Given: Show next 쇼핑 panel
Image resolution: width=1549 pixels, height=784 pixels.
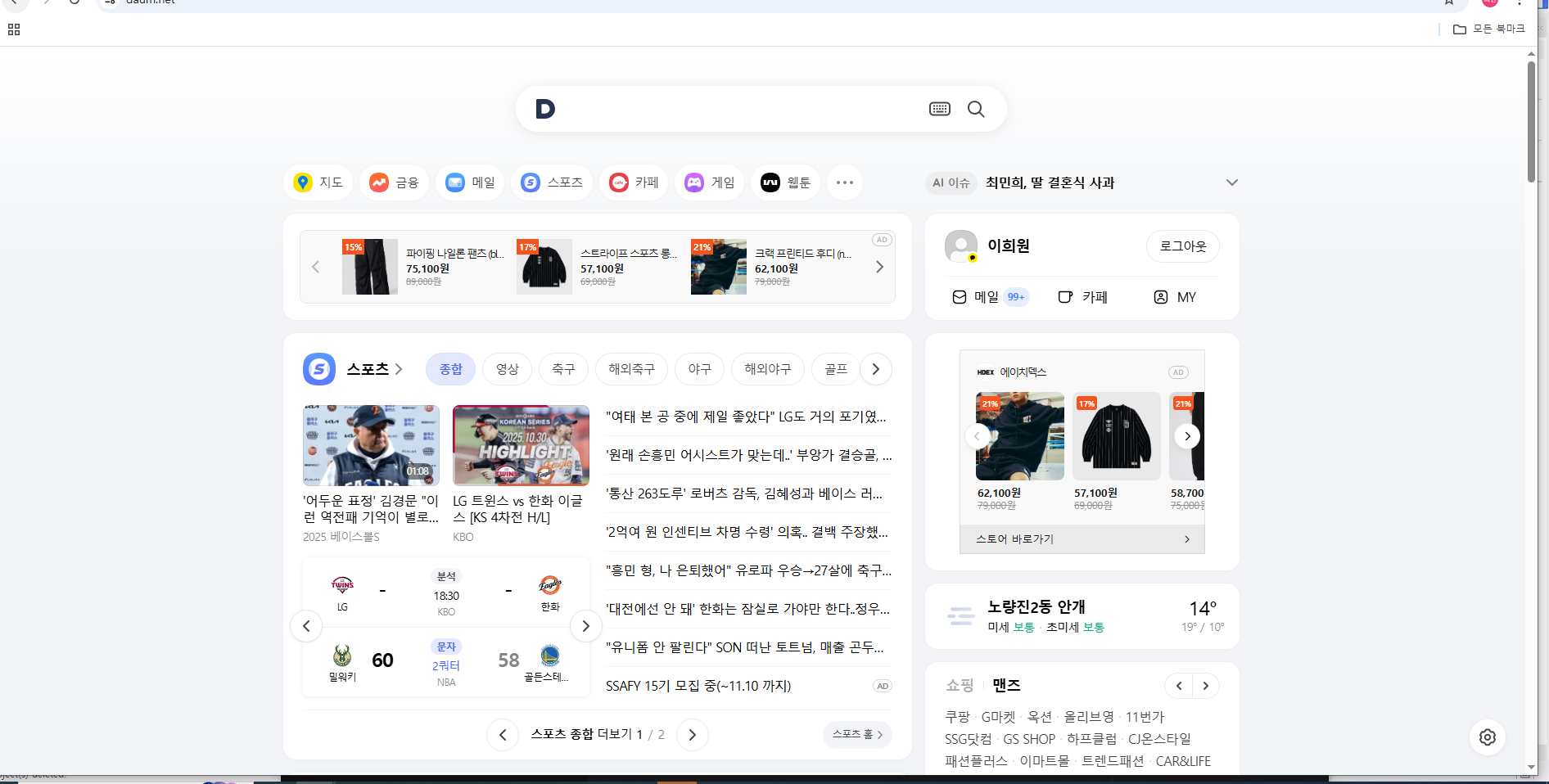Looking at the screenshot, I should click(x=1206, y=686).
